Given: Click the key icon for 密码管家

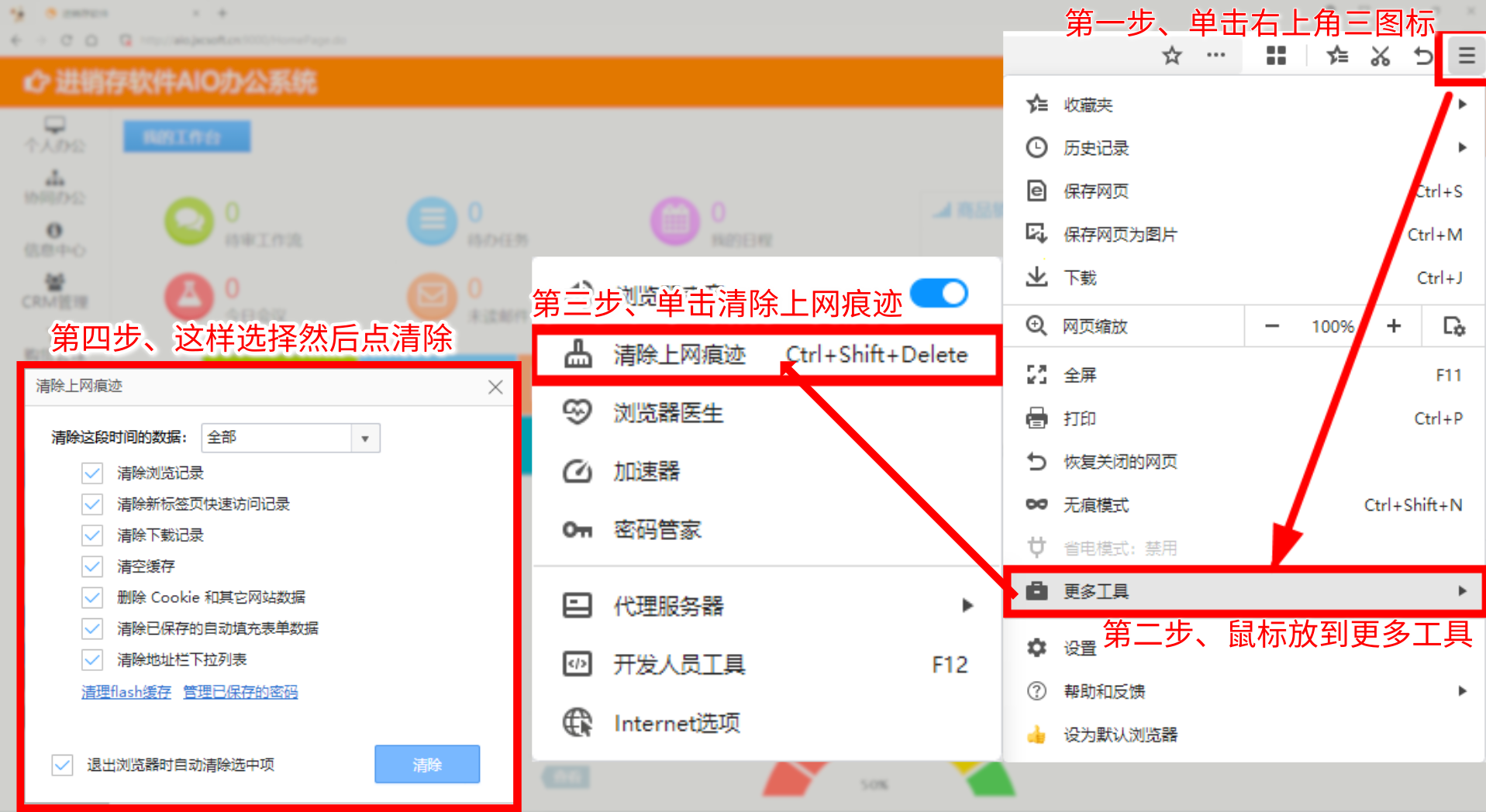Looking at the screenshot, I should pyautogui.click(x=578, y=530).
